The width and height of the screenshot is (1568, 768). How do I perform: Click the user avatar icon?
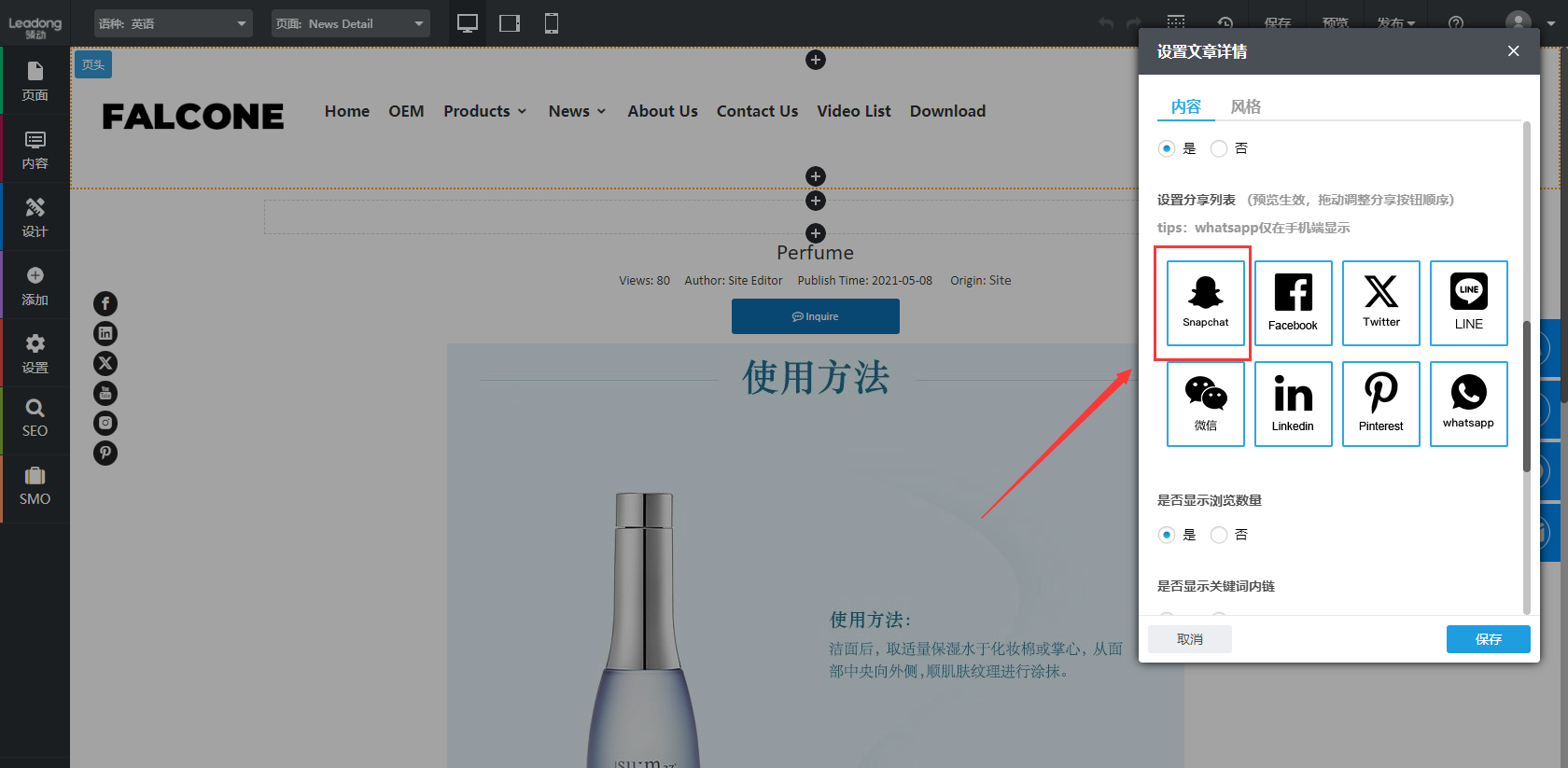point(1519,22)
